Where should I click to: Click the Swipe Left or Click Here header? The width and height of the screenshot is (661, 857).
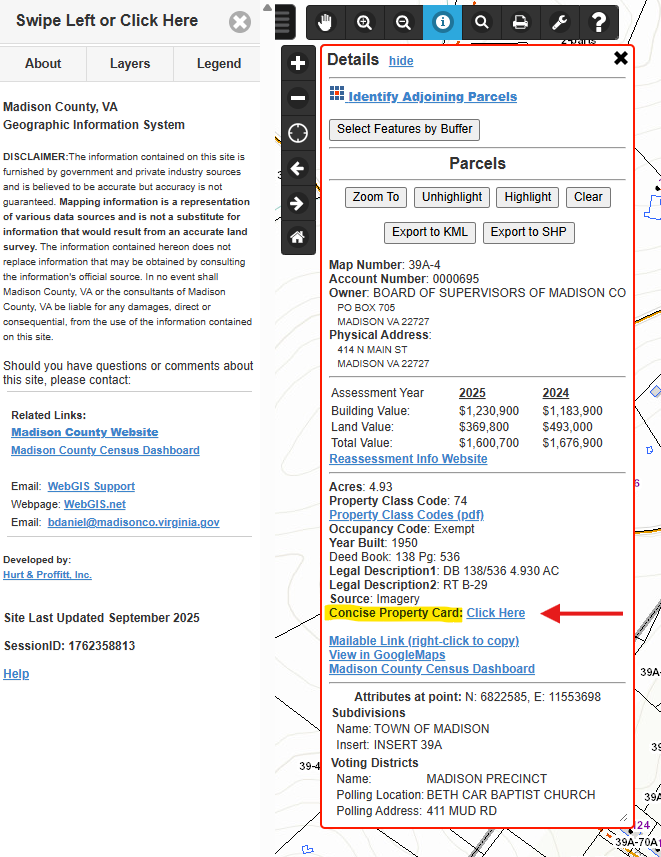coord(107,21)
